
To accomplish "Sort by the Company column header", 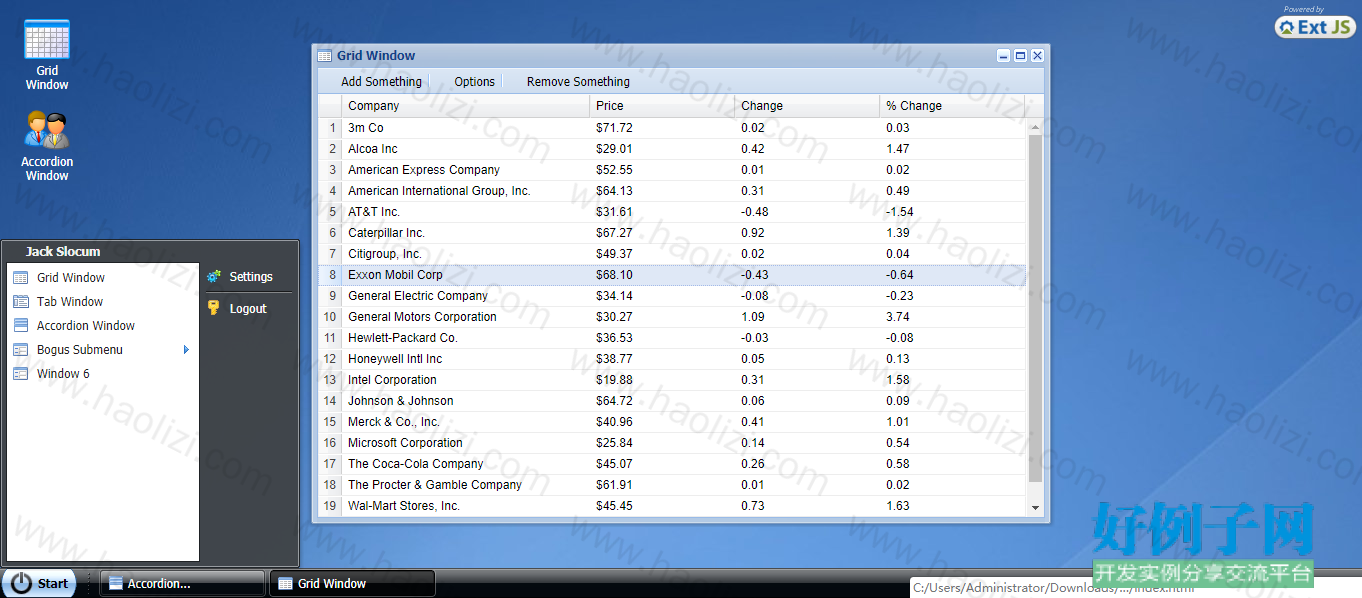I will [465, 106].
